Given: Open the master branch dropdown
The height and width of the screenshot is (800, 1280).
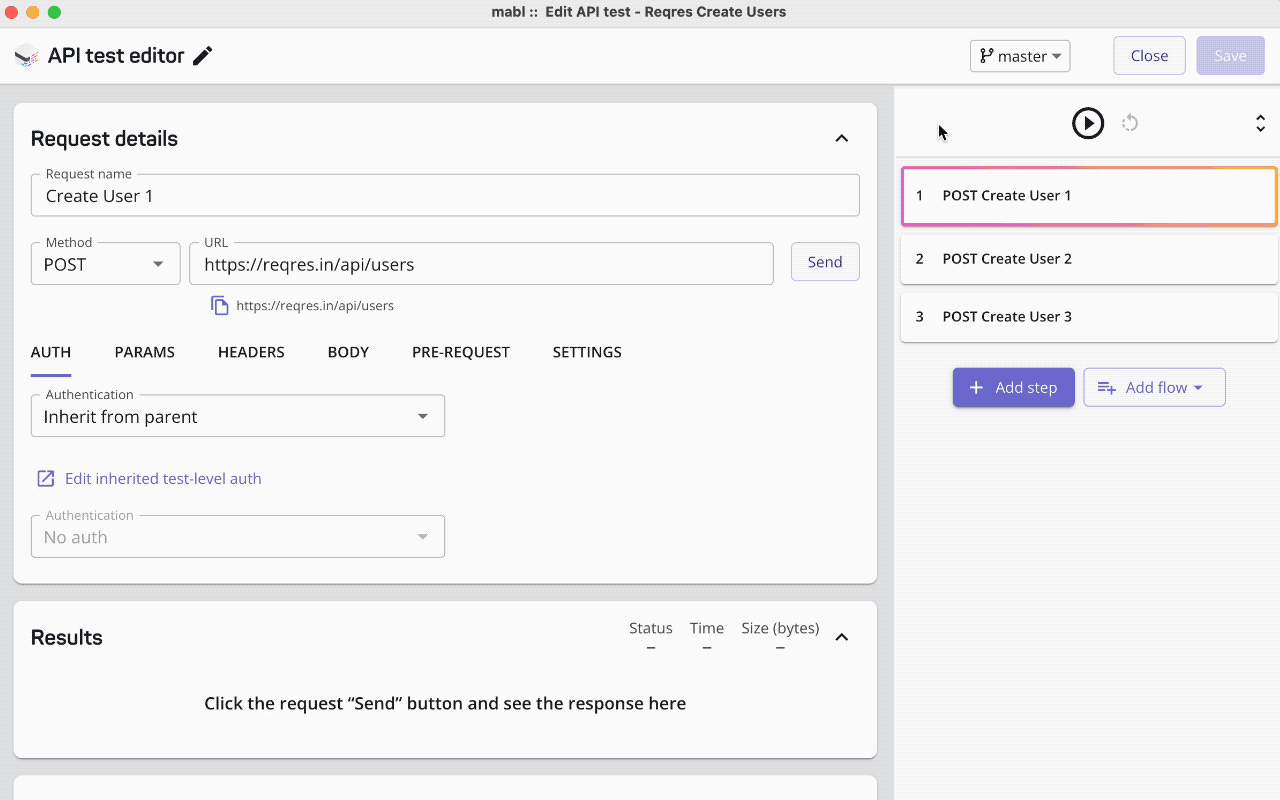Looking at the screenshot, I should pos(1020,56).
